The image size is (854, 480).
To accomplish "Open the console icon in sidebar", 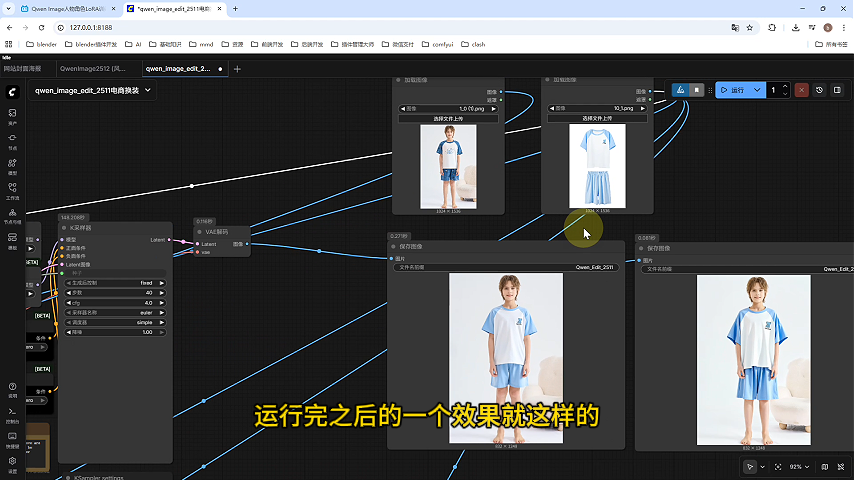I will click(12, 415).
